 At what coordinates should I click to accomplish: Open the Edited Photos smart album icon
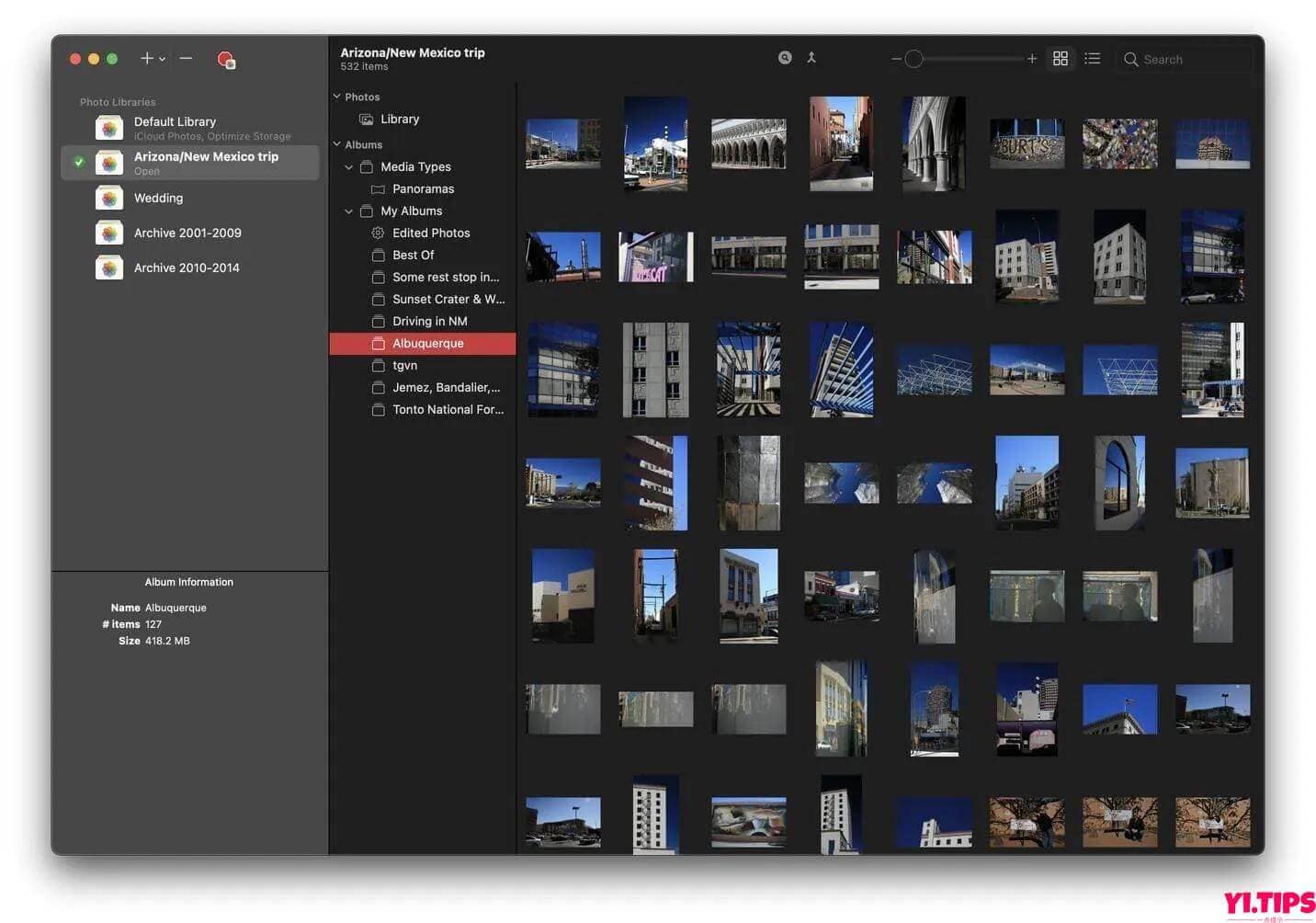coord(378,233)
